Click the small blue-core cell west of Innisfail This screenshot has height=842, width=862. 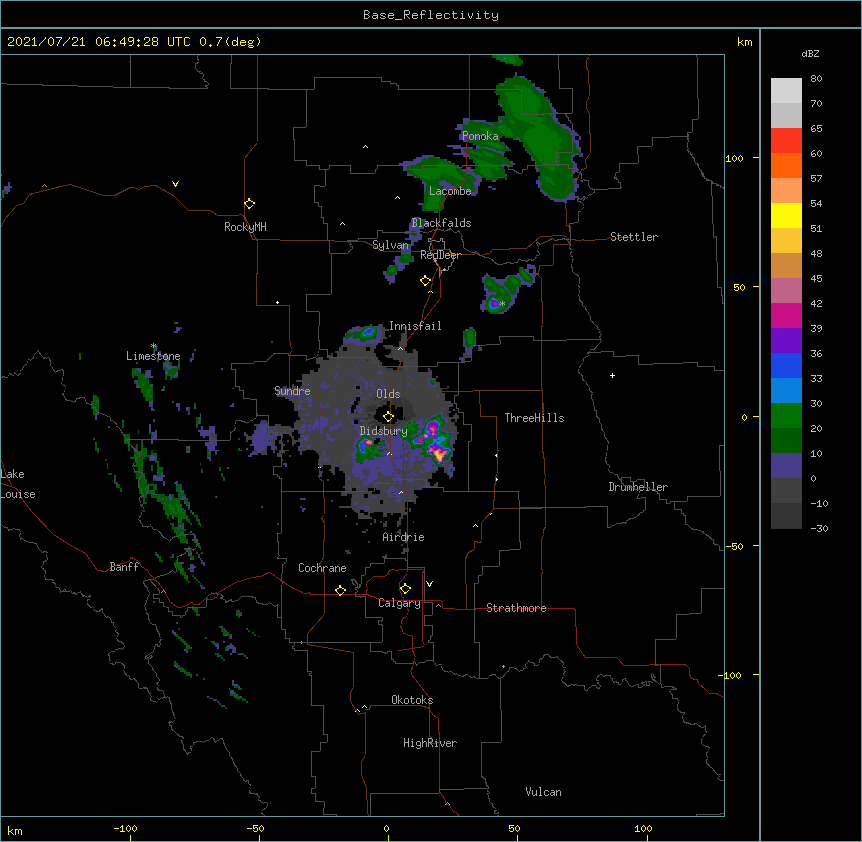coord(363,334)
